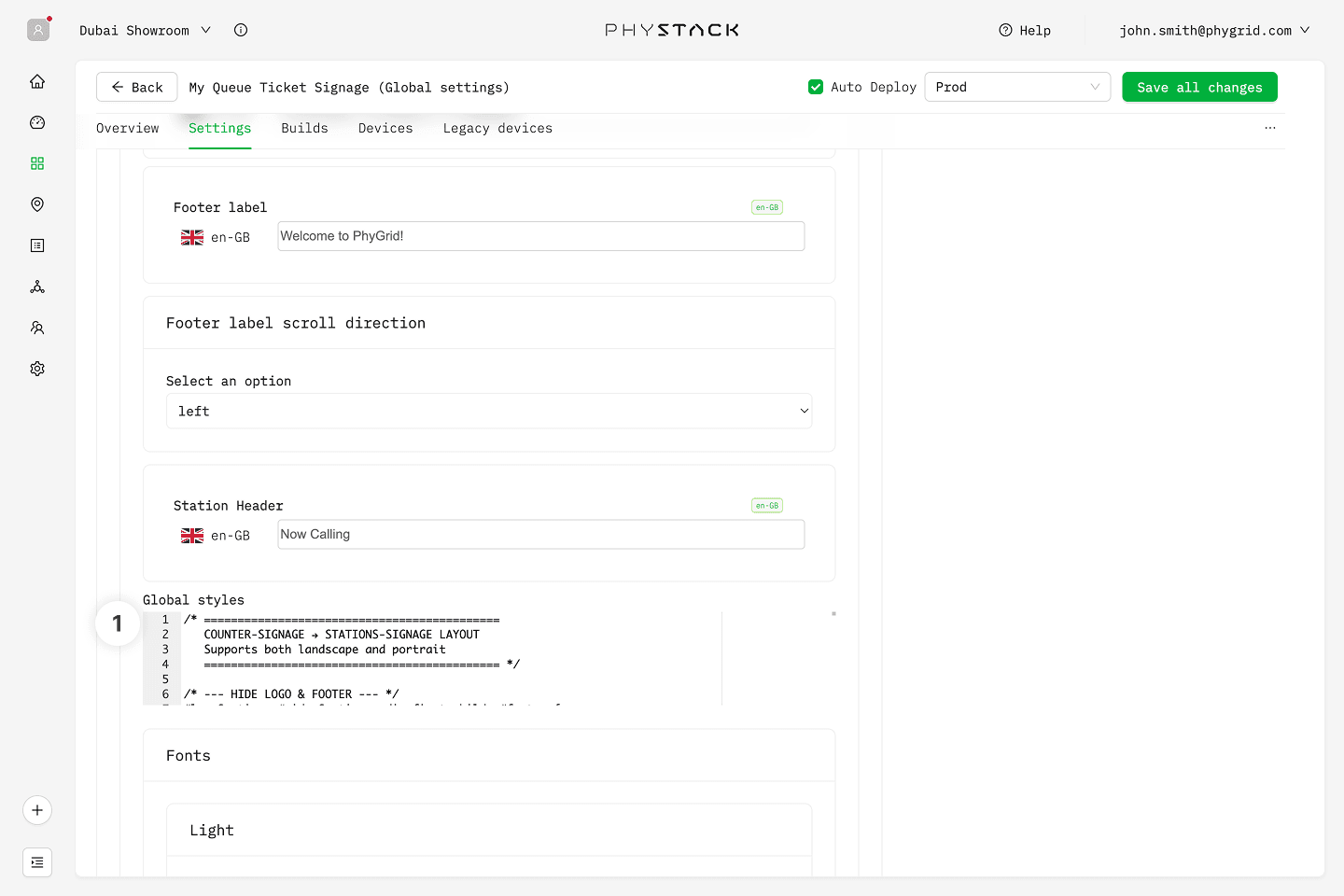Switch to the Legacy devices tab

pos(497,129)
